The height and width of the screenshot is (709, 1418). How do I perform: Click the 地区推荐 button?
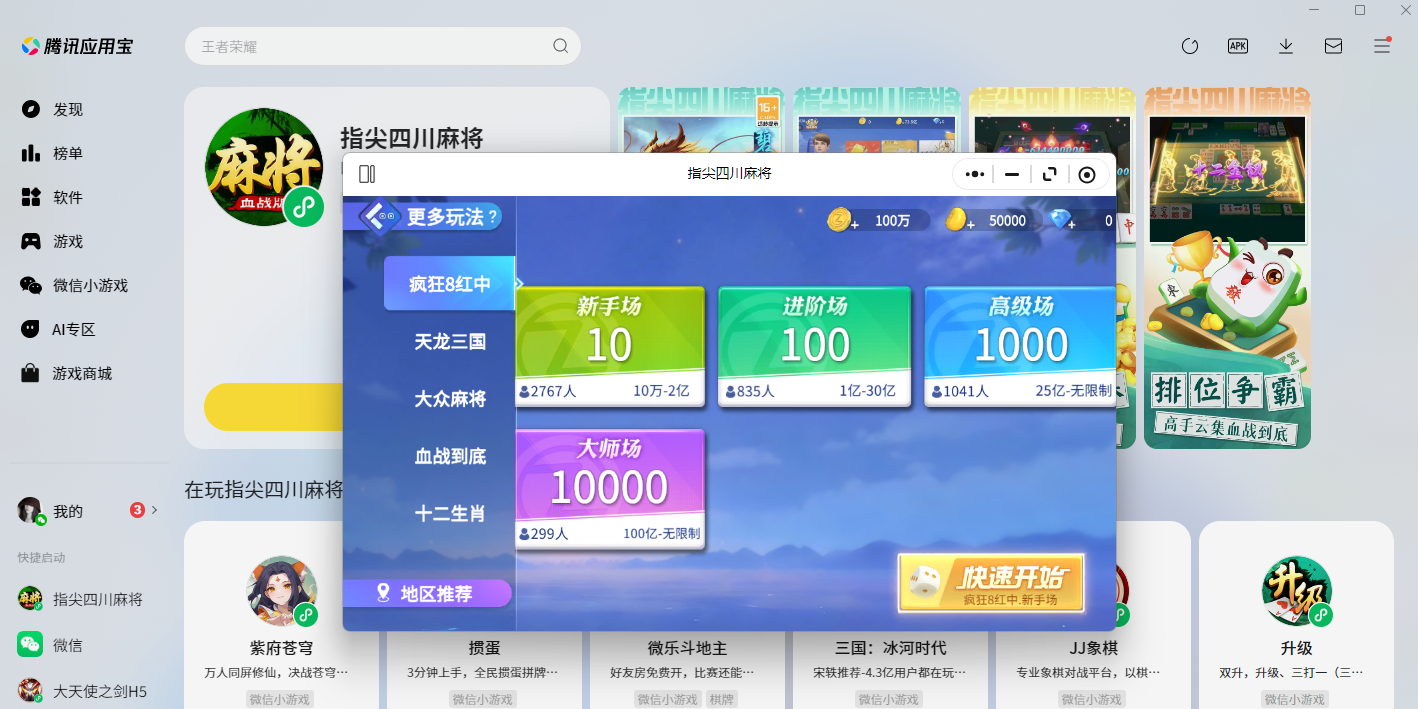click(x=427, y=593)
